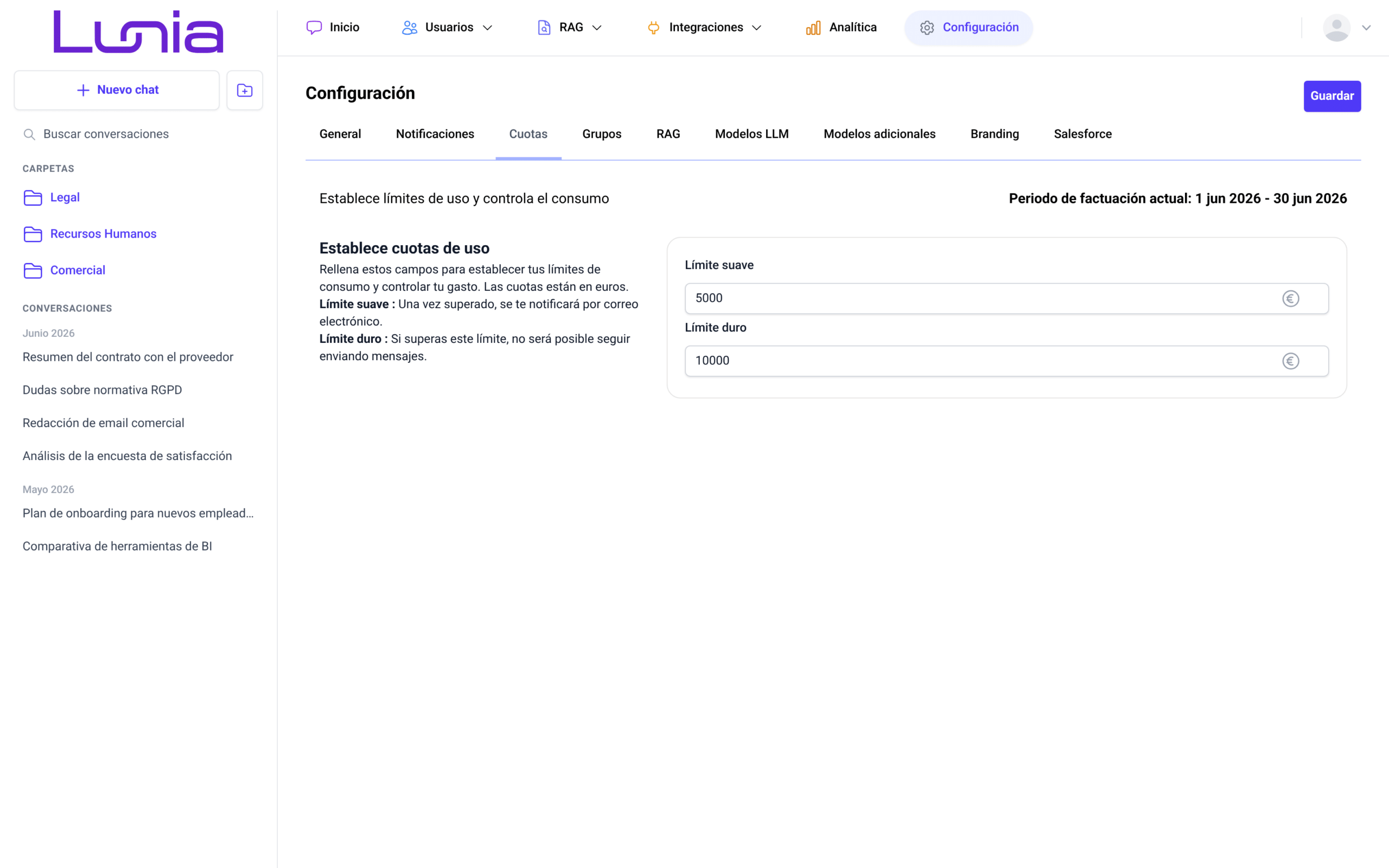The width and height of the screenshot is (1389, 868).
Task: Click the Lunia logo
Action: pos(138,31)
